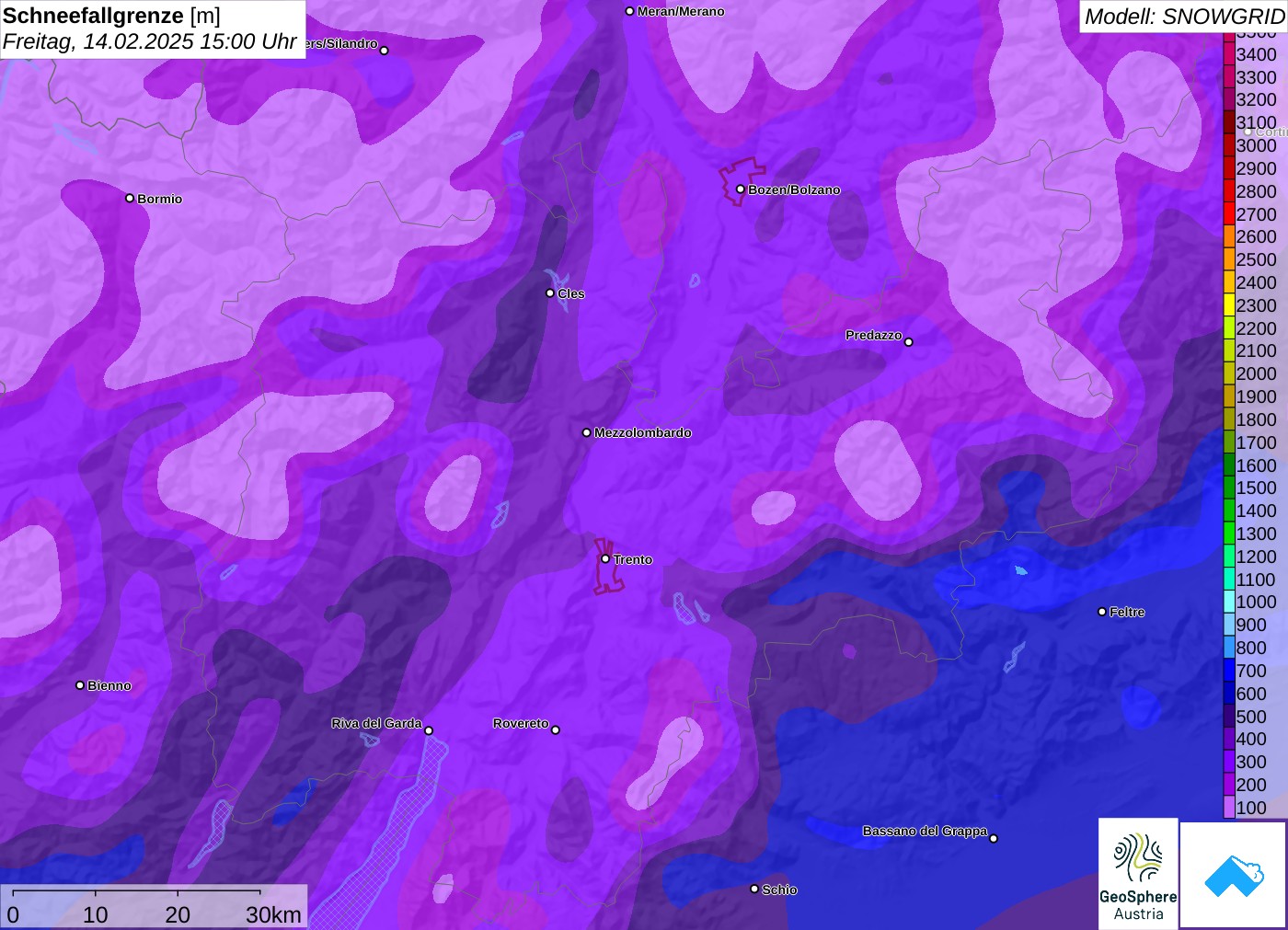Click the Modell: SNOWGRID label
The height and width of the screenshot is (930, 1288).
click(x=1184, y=17)
